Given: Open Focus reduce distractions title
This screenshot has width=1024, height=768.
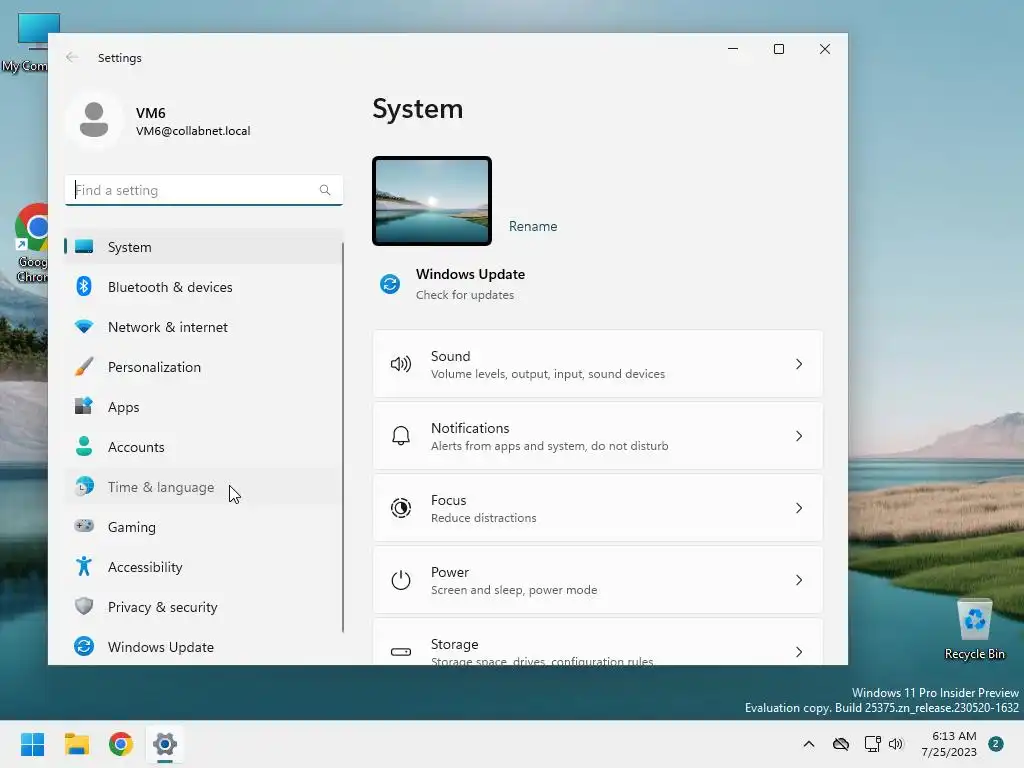Looking at the screenshot, I should click(448, 500).
